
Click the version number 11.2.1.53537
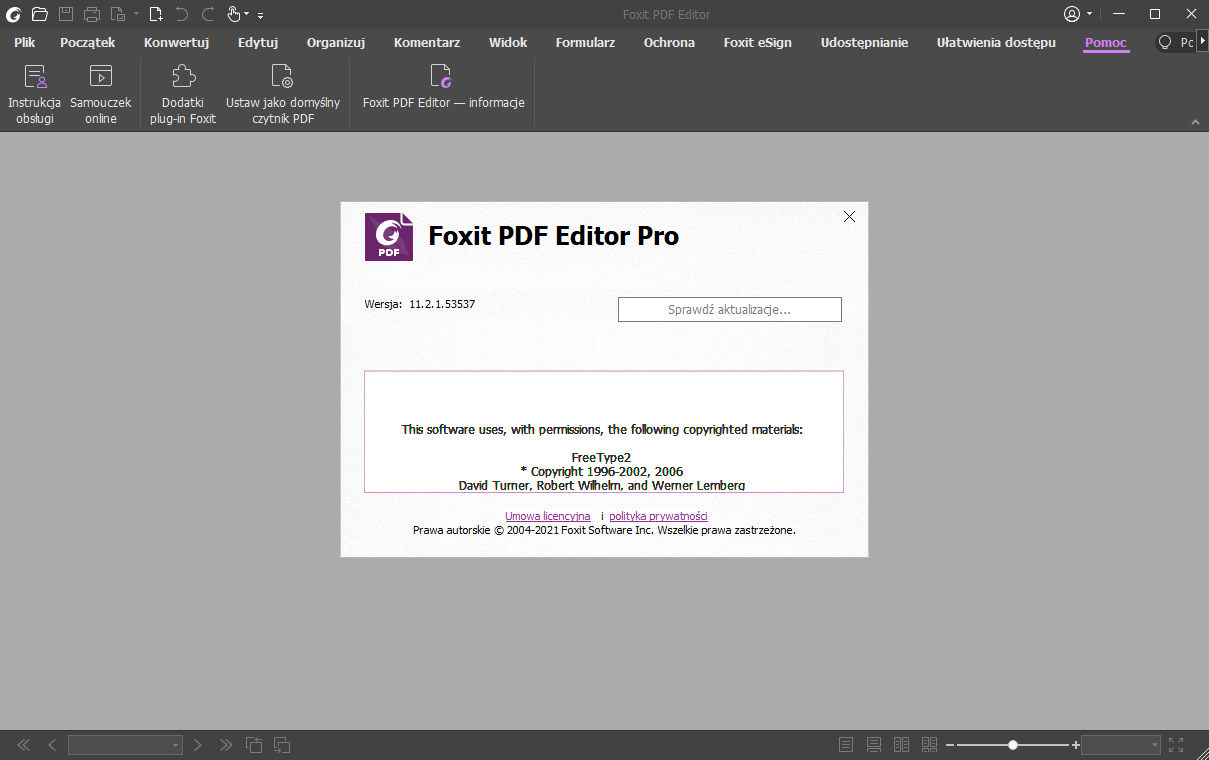click(442, 304)
